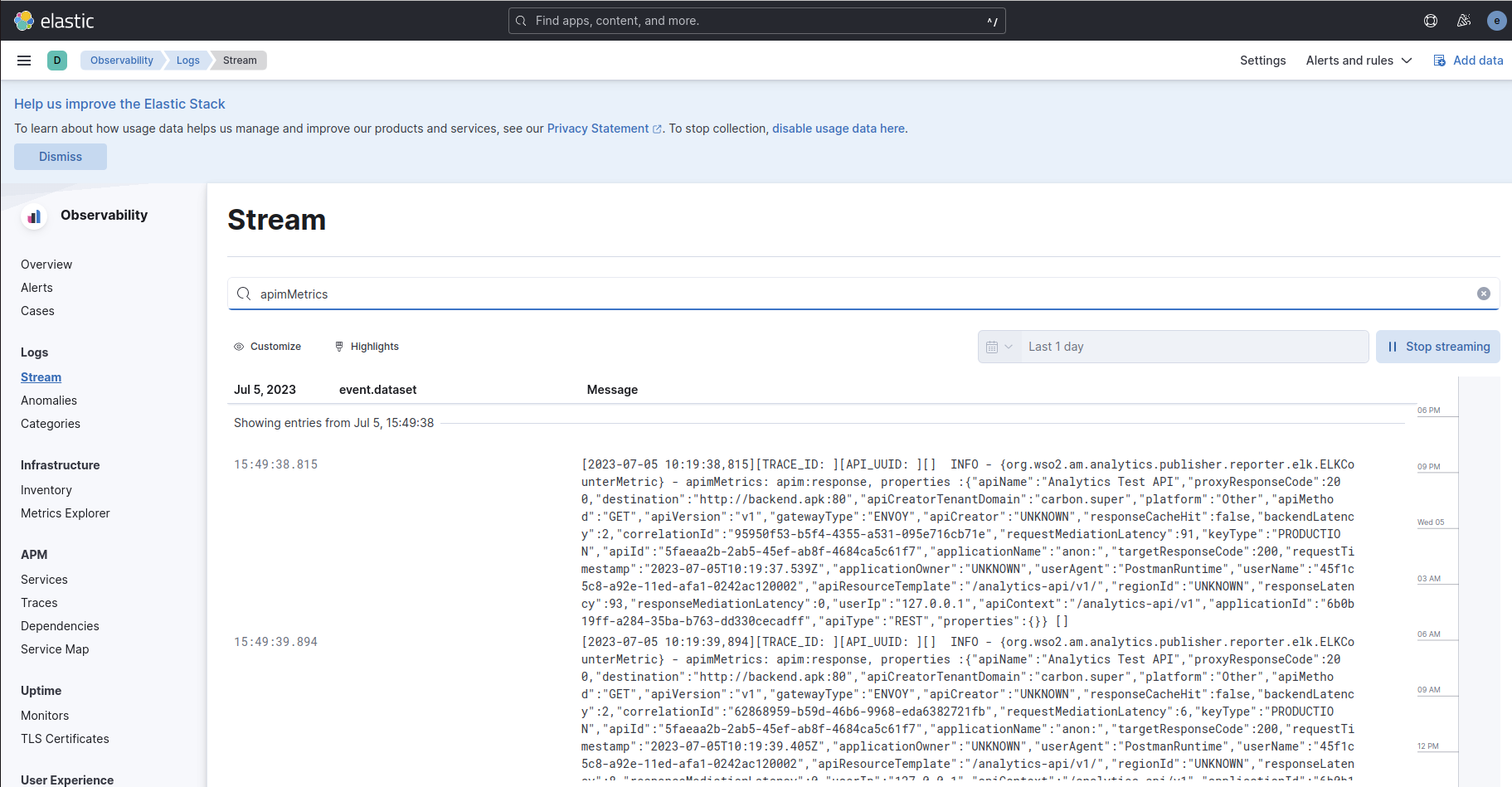Open Monitors under Uptime
This screenshot has height=787, width=1512.
point(45,716)
